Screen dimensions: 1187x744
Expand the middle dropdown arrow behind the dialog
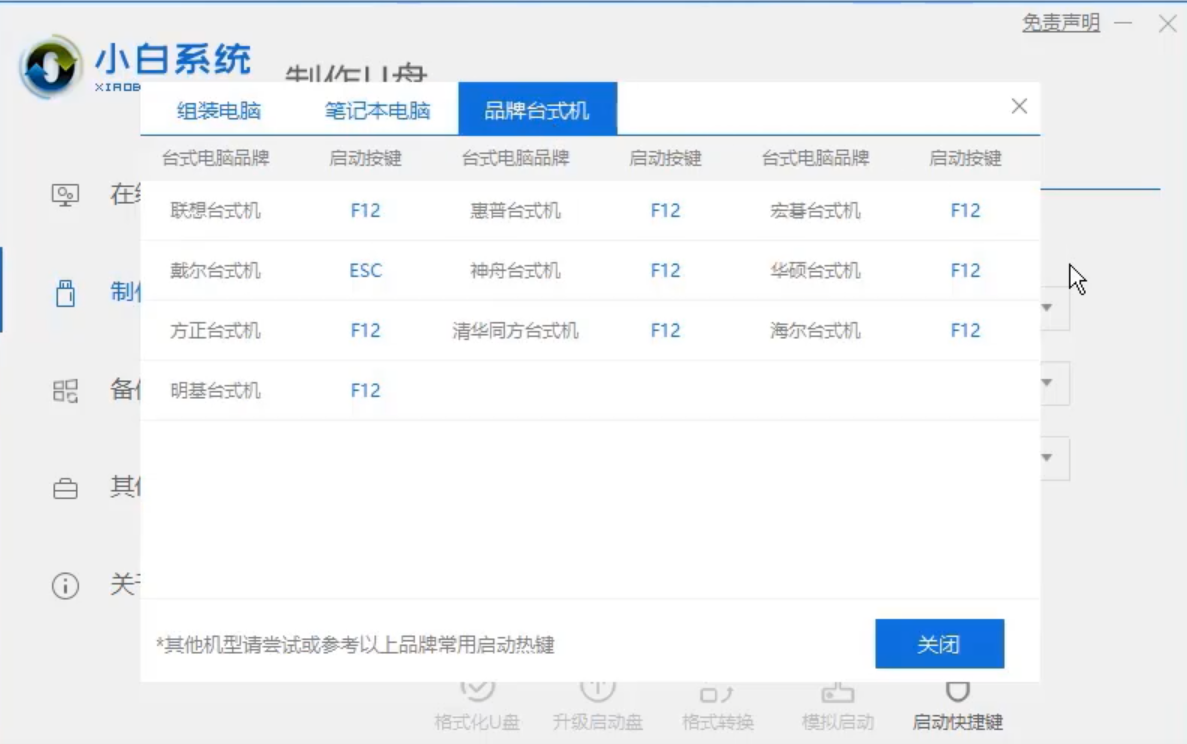coord(1047,382)
